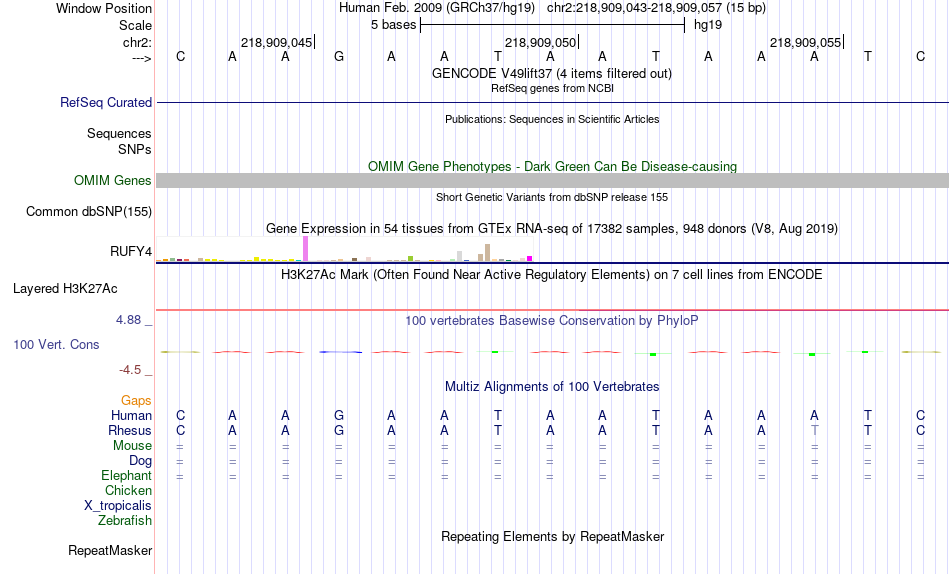Open the Layered H3K27Ac track label
This screenshot has height=574, width=950.
pos(65,289)
